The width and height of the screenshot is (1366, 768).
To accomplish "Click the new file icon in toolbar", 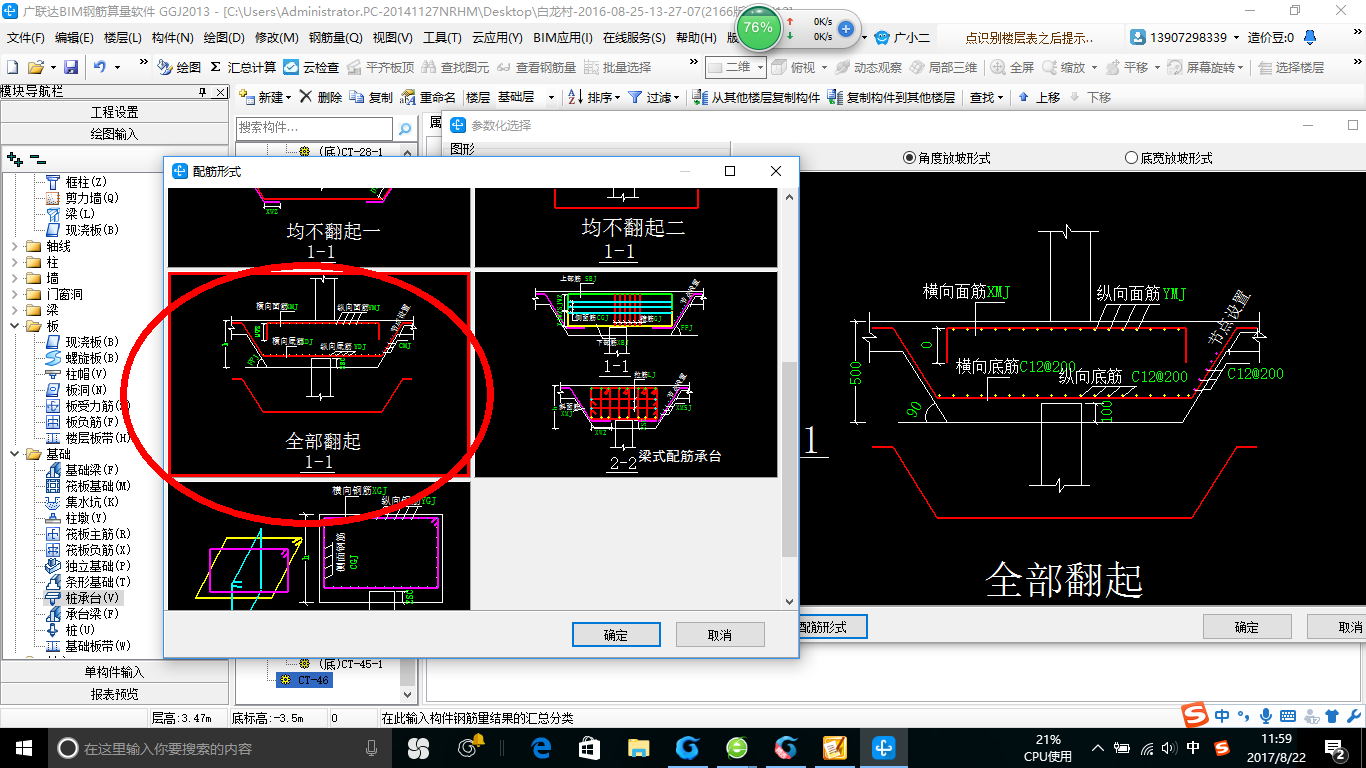I will [x=12, y=67].
